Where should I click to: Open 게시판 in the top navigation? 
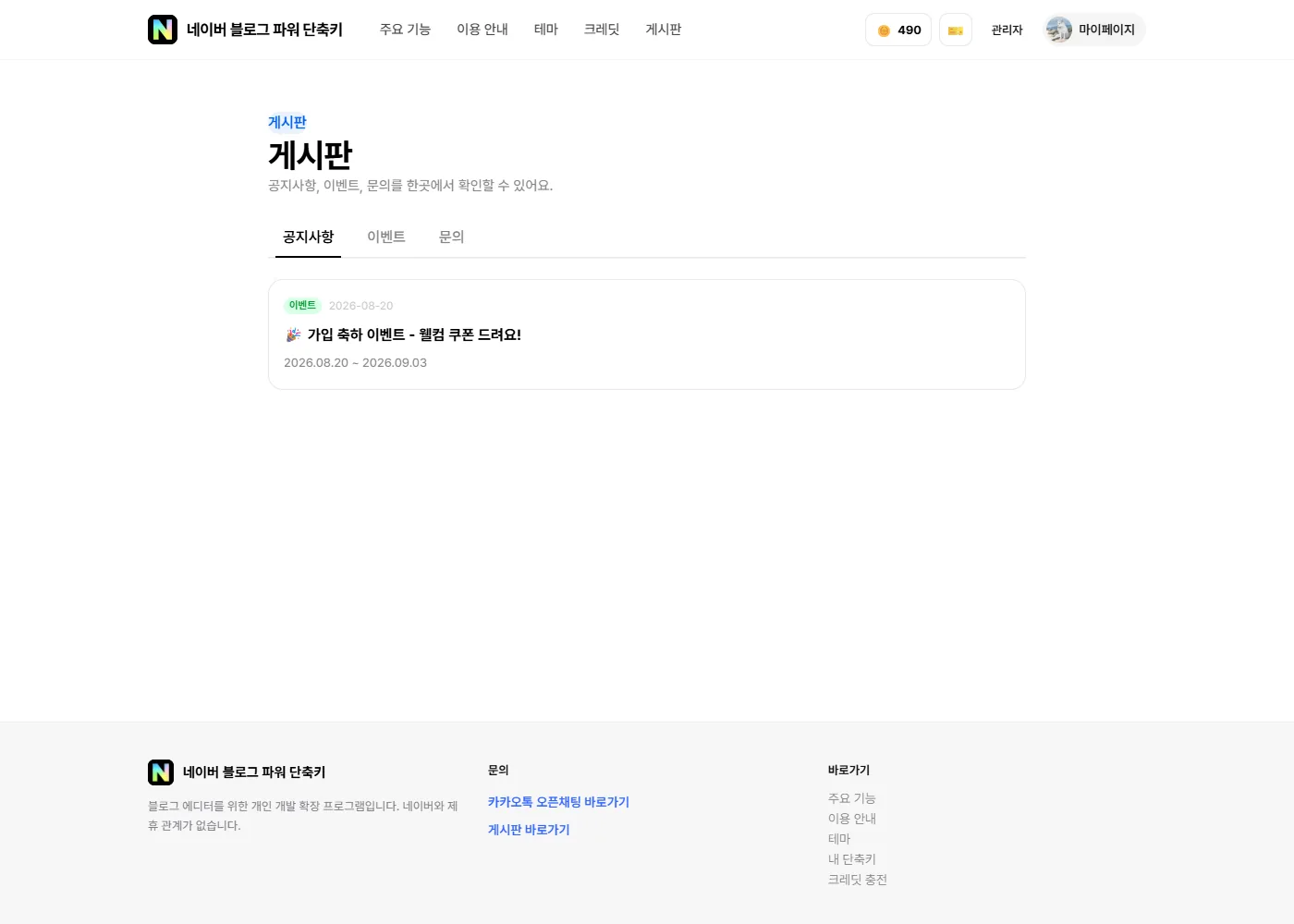[x=664, y=30]
